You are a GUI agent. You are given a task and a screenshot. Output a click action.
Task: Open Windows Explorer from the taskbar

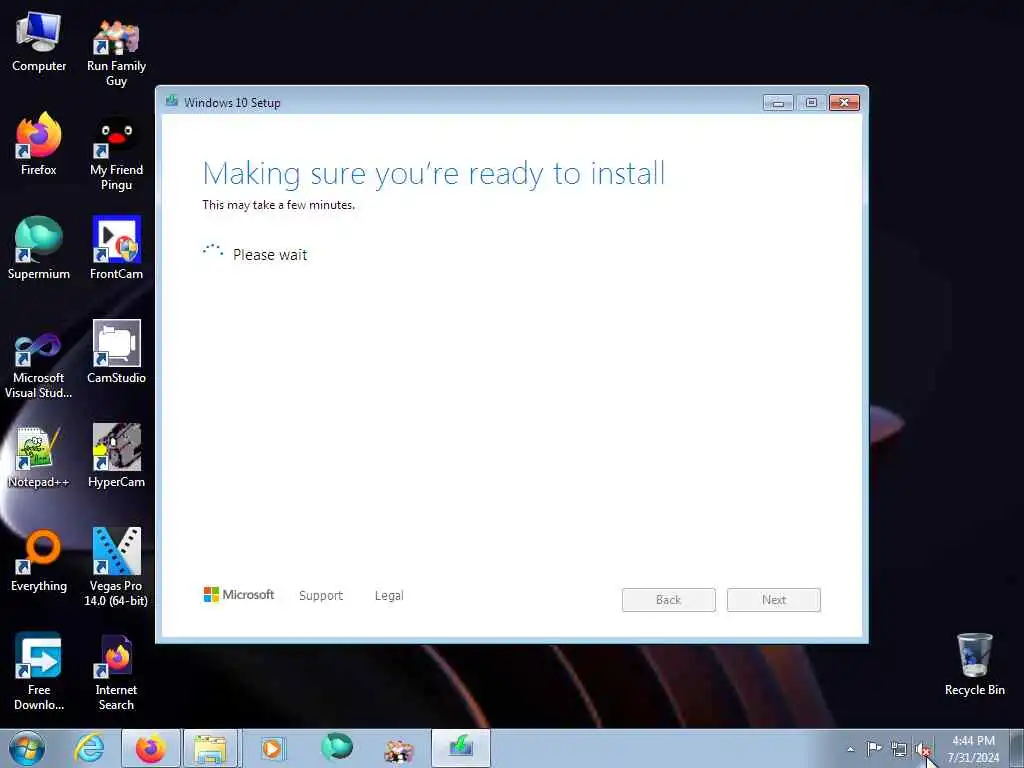211,748
